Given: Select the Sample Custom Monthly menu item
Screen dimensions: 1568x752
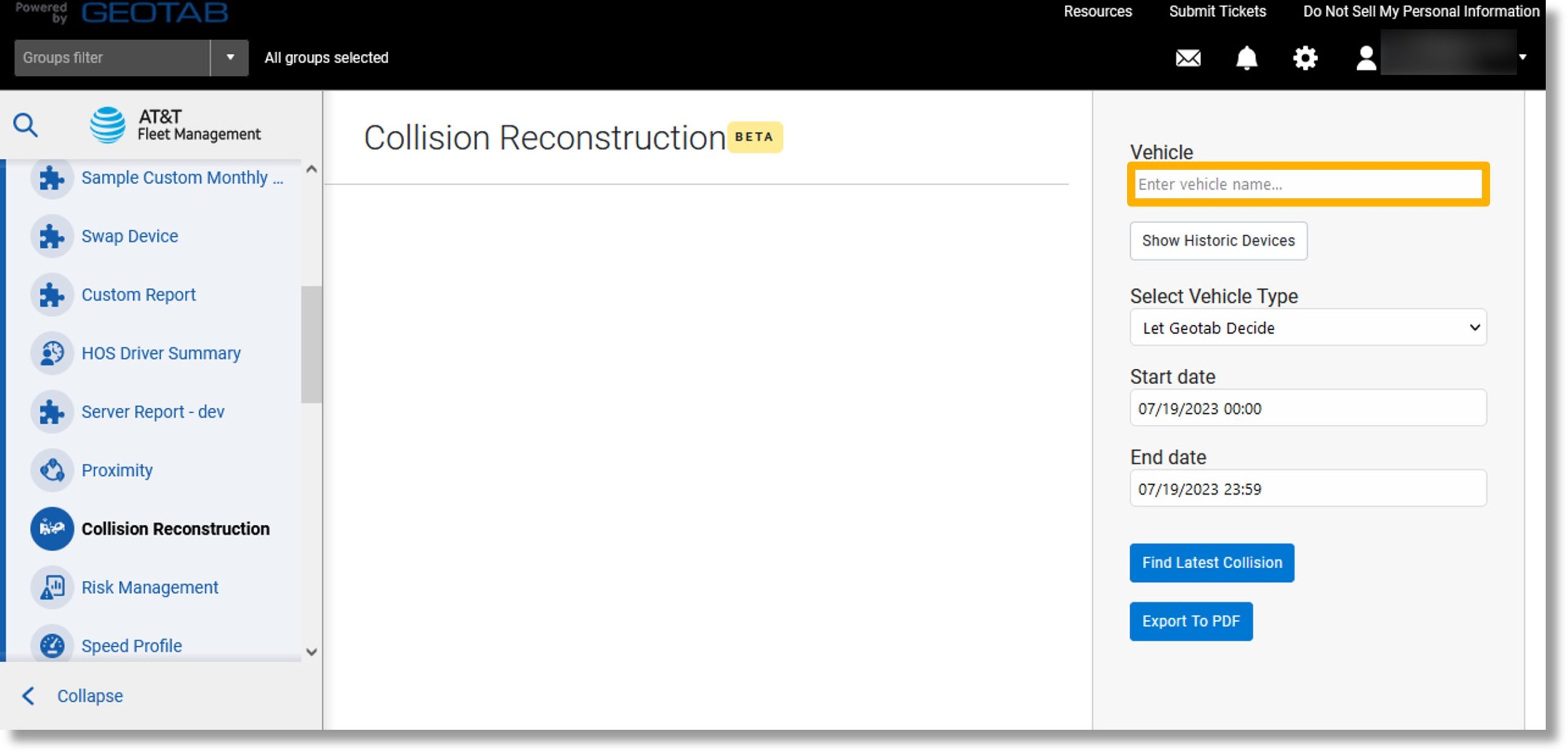Looking at the screenshot, I should (184, 177).
